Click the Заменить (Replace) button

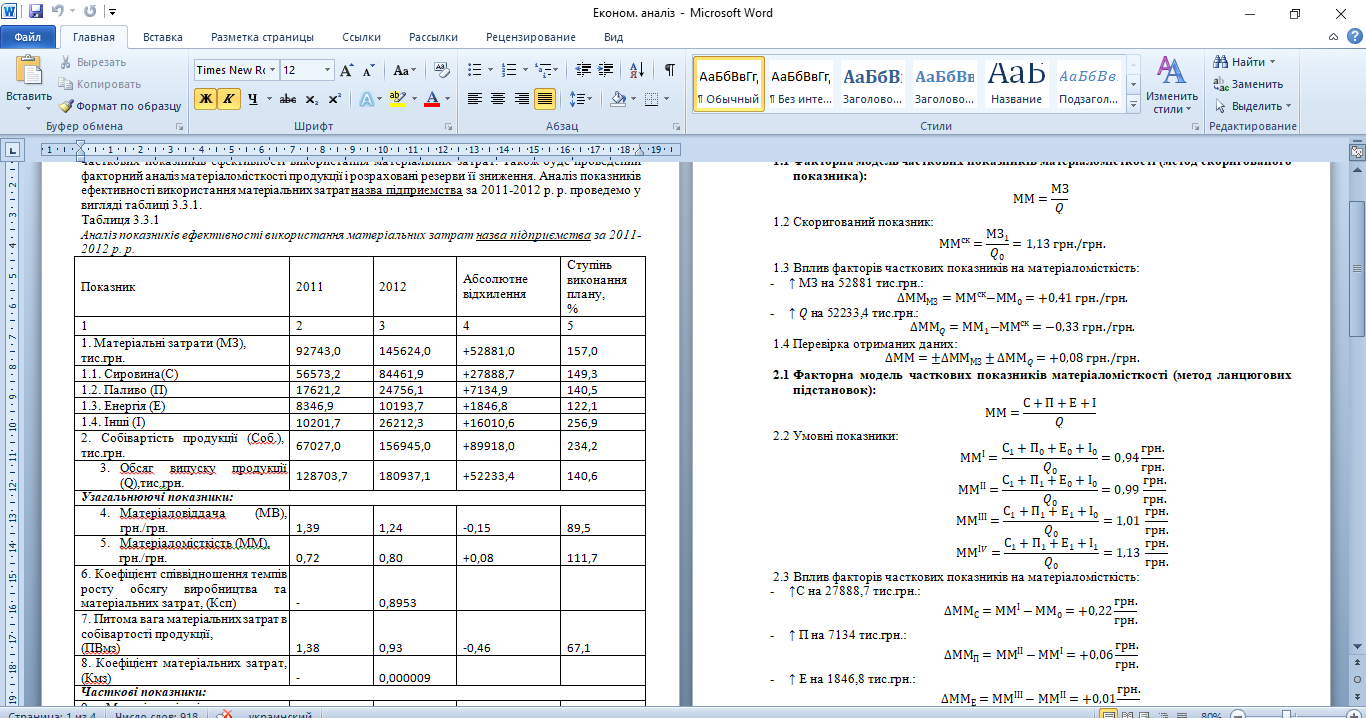[x=1248, y=84]
